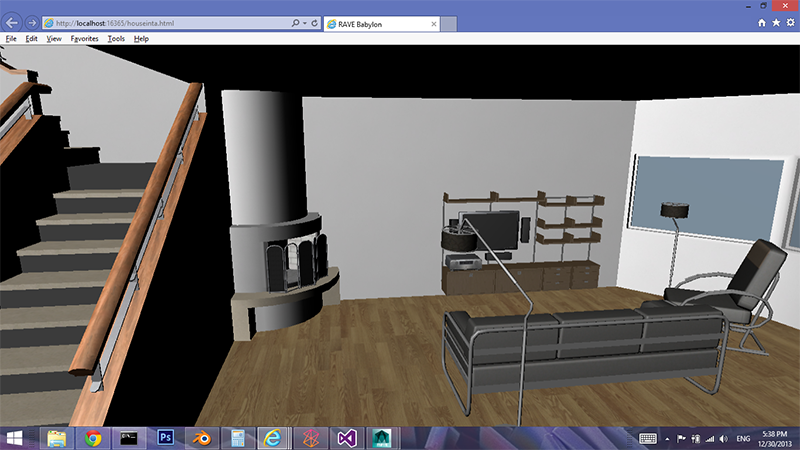Show hidden tray icons arrow
This screenshot has height=450, width=800.
pos(667,439)
